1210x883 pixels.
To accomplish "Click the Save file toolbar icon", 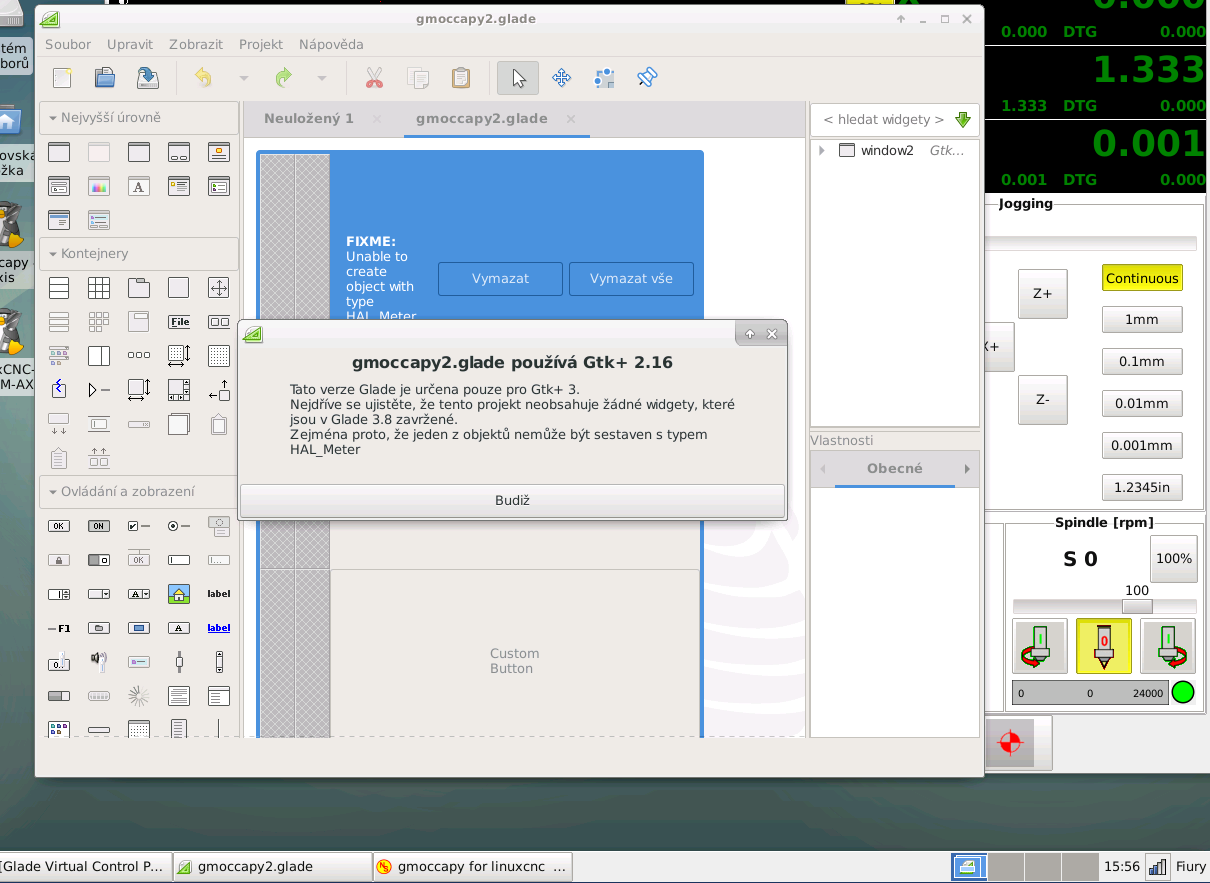I will (147, 78).
